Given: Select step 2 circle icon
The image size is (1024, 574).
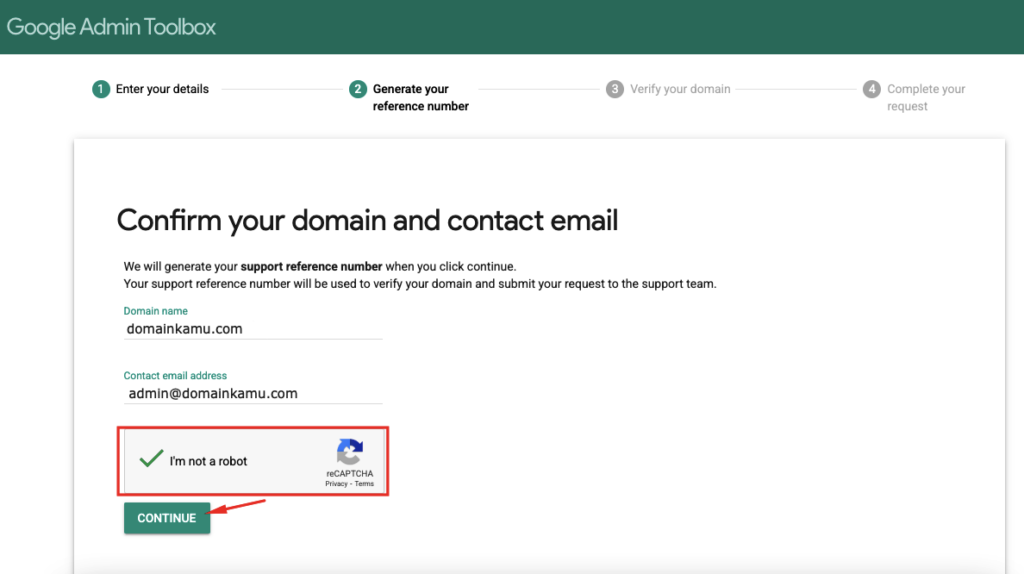Looking at the screenshot, I should click(357, 89).
